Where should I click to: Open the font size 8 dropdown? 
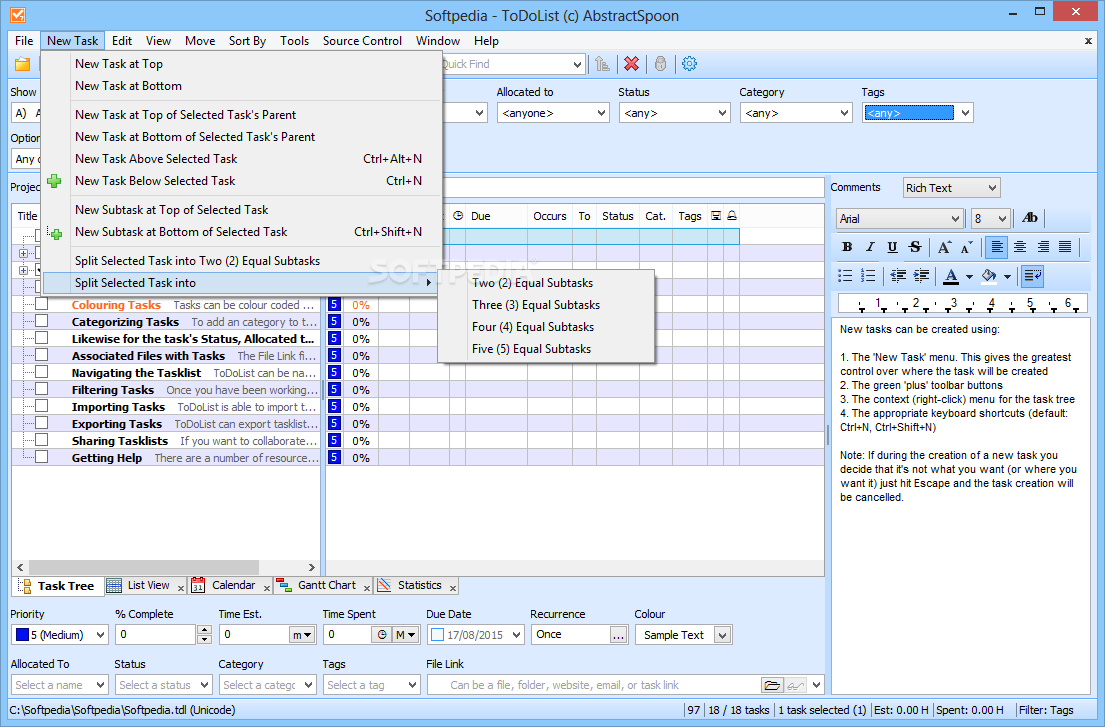(x=1002, y=218)
